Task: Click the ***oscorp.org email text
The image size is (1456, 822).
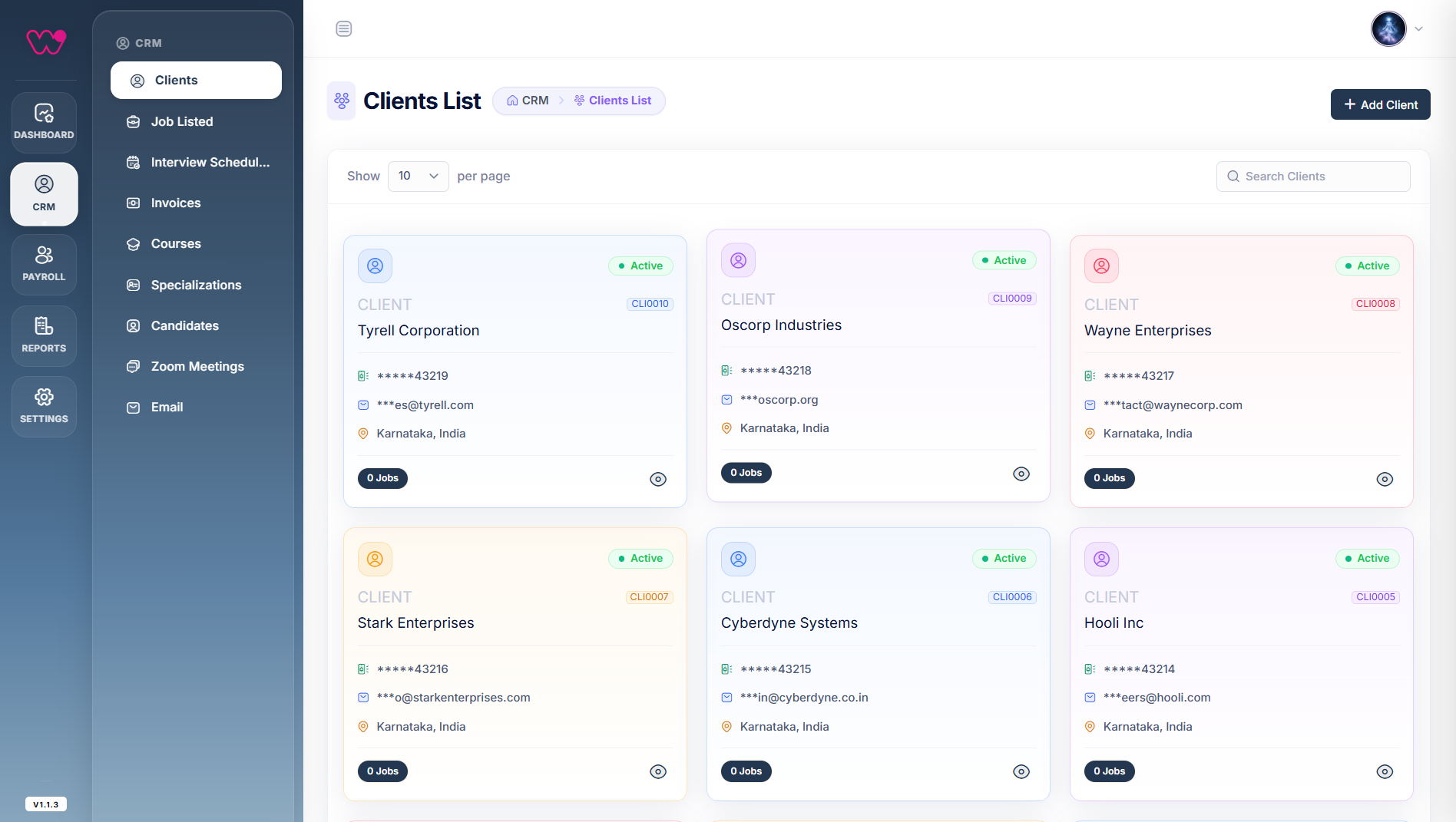Action: 779,400
